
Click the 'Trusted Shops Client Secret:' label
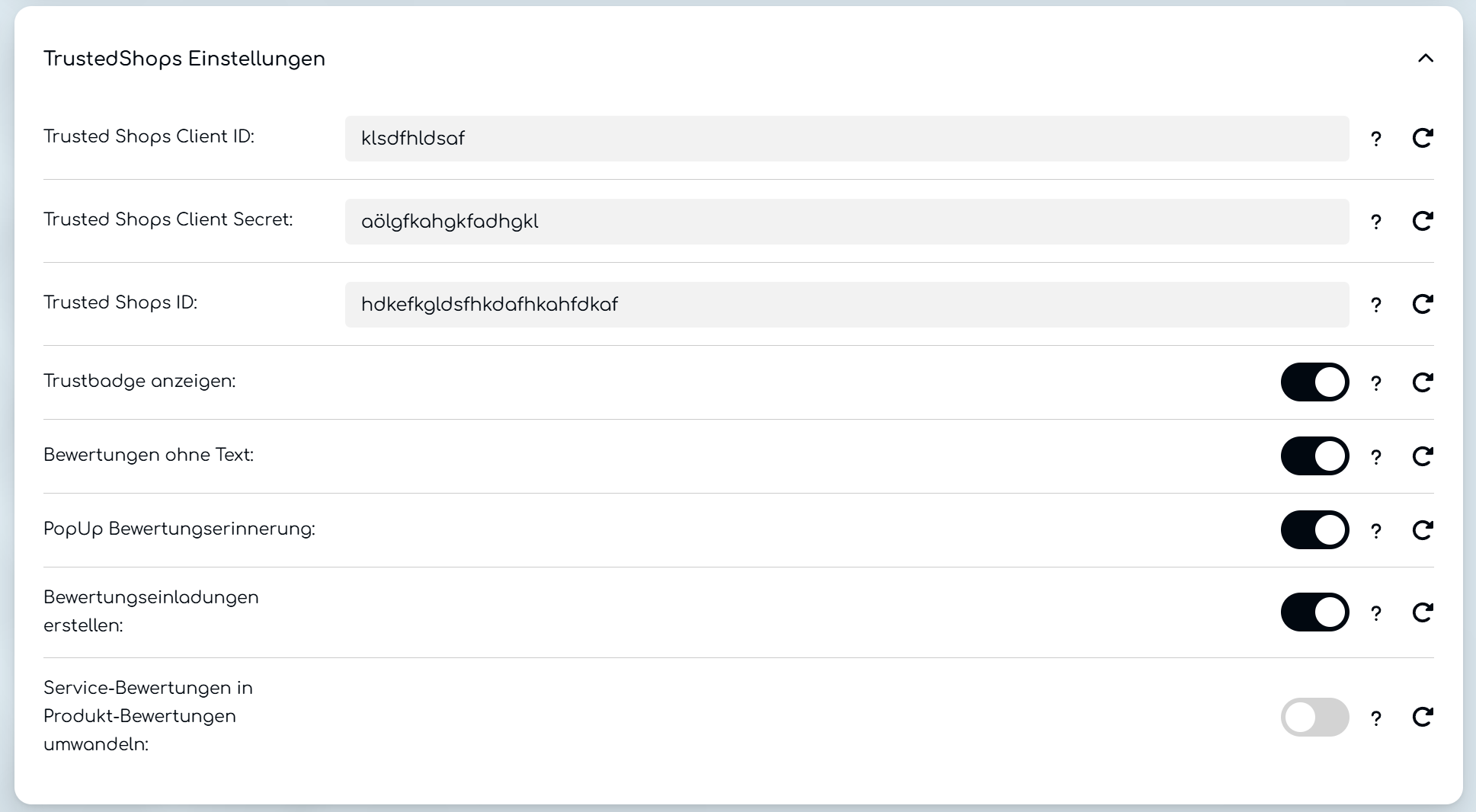[x=168, y=219]
